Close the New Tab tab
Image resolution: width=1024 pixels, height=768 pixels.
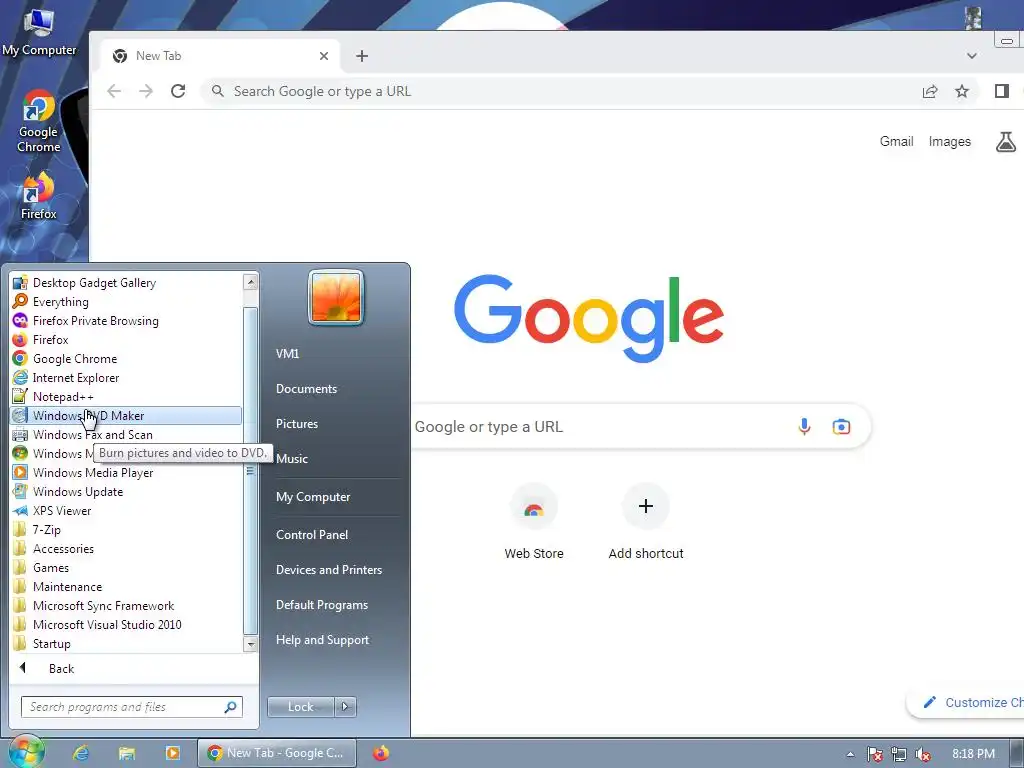click(x=323, y=56)
